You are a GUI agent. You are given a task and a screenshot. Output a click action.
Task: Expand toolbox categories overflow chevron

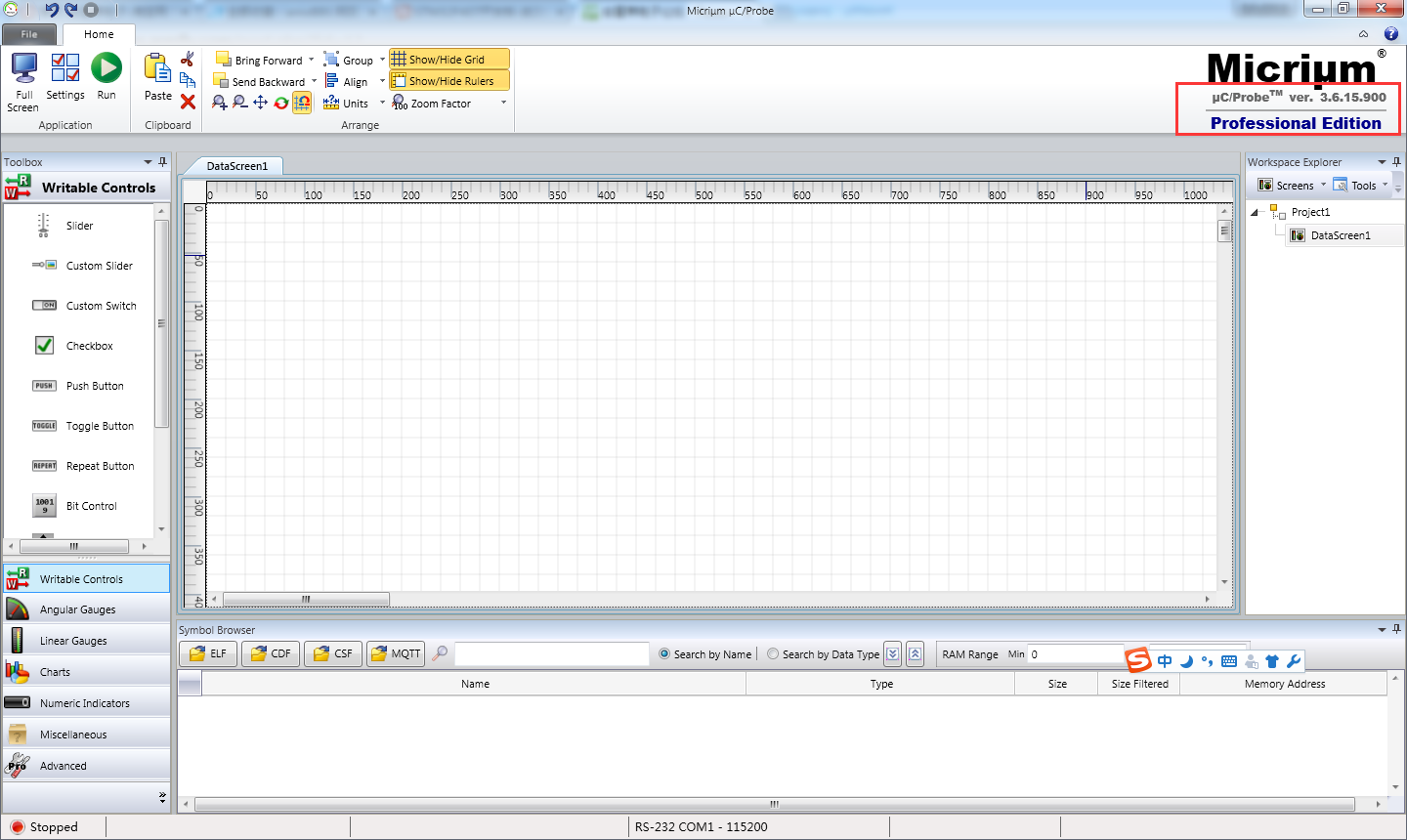[162, 798]
